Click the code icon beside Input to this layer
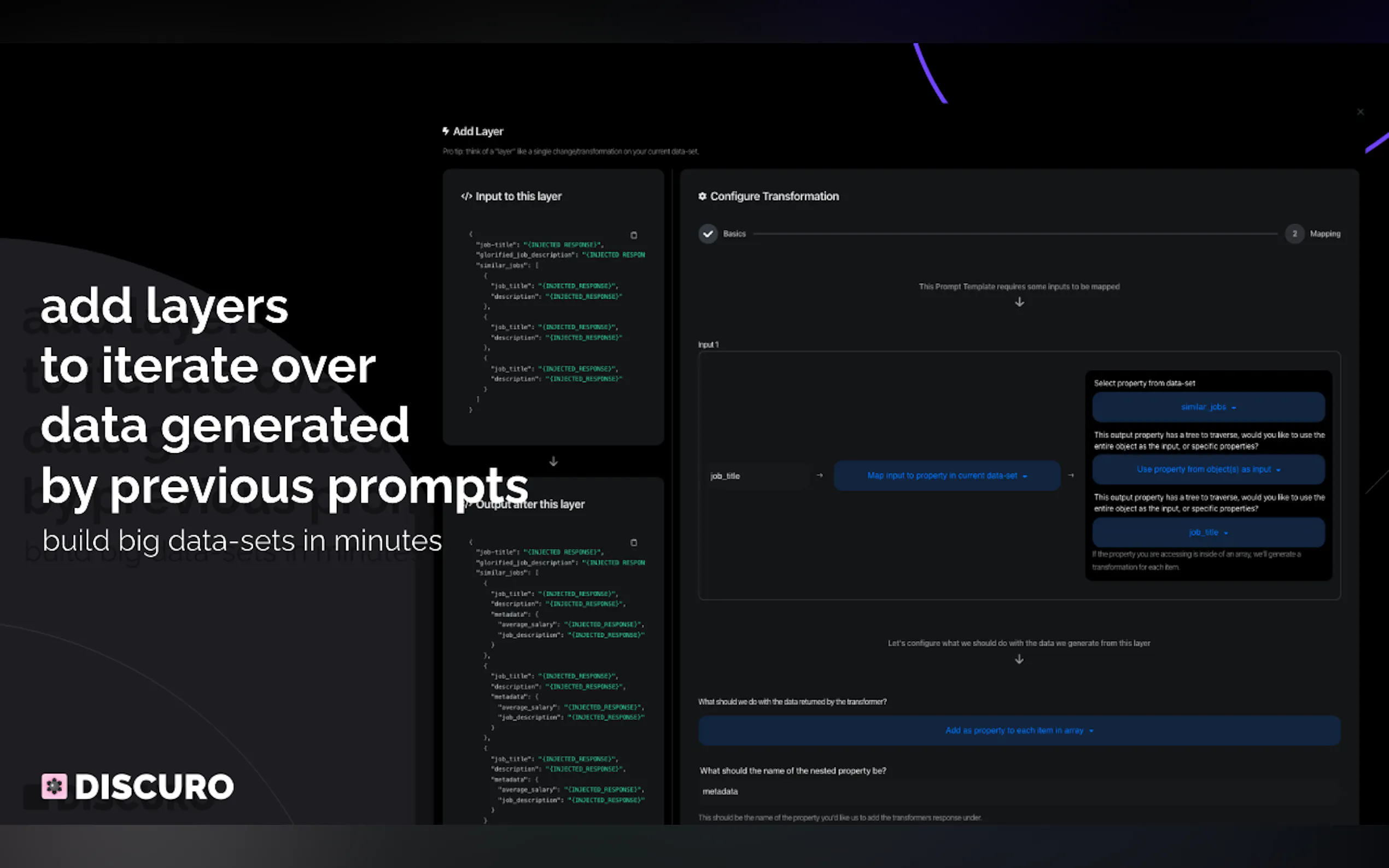Viewport: 1389px width, 868px height. 466,196
